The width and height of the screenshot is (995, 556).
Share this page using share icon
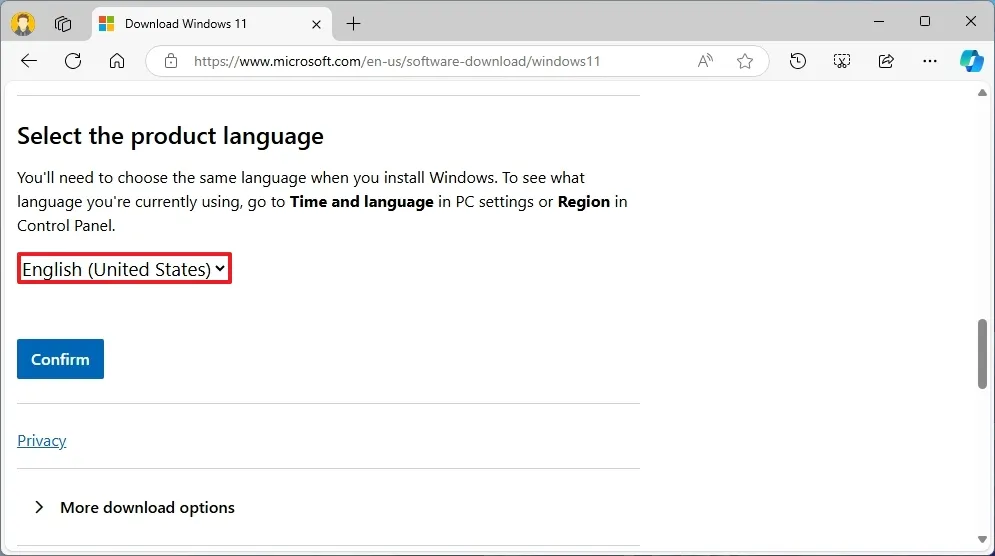point(885,61)
